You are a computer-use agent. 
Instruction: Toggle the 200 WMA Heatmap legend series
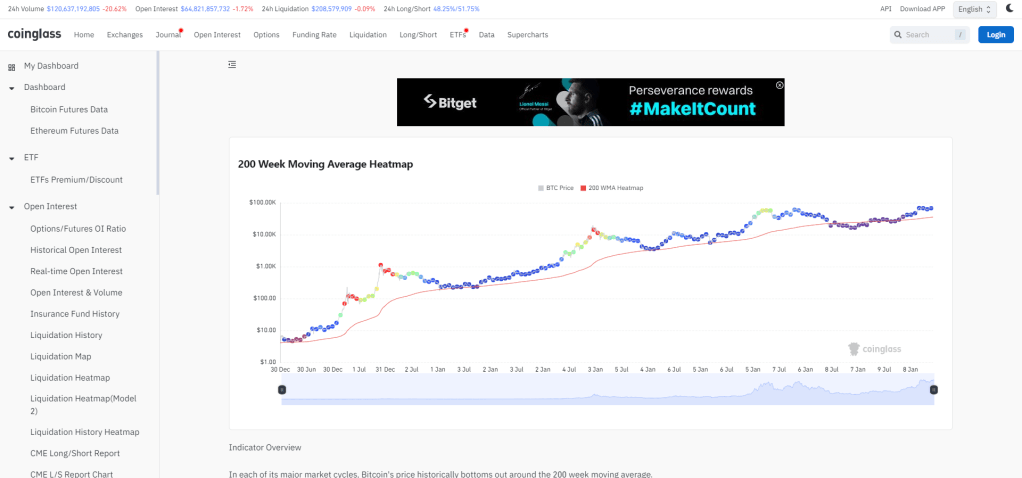pyautogui.click(x=612, y=187)
